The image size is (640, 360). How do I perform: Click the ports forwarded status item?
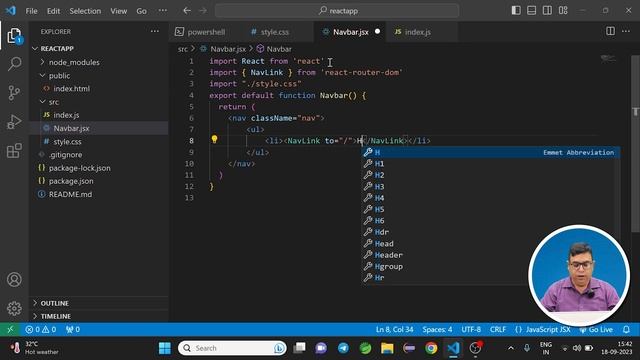[73, 329]
